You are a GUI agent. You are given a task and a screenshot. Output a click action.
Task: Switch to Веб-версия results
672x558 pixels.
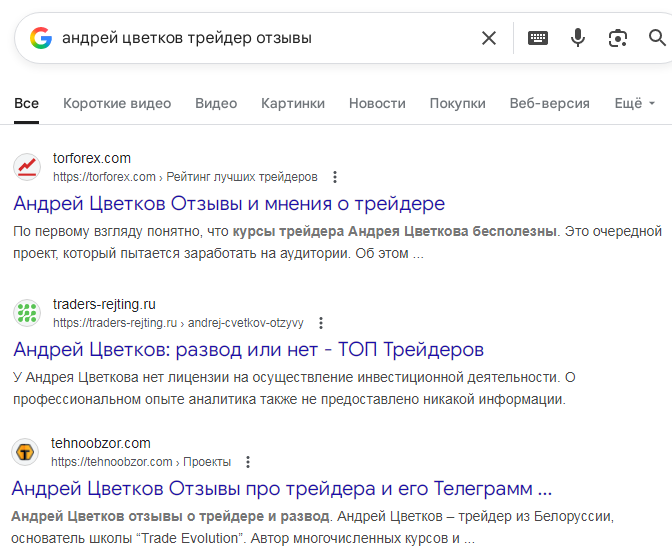[549, 103]
